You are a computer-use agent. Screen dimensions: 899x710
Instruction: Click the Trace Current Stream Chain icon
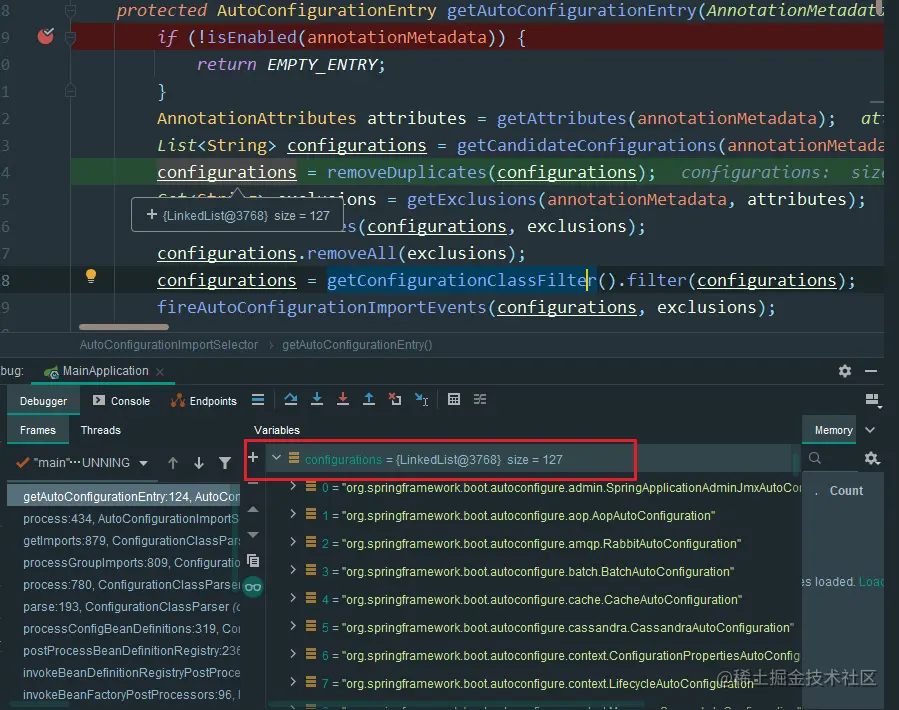pos(480,400)
